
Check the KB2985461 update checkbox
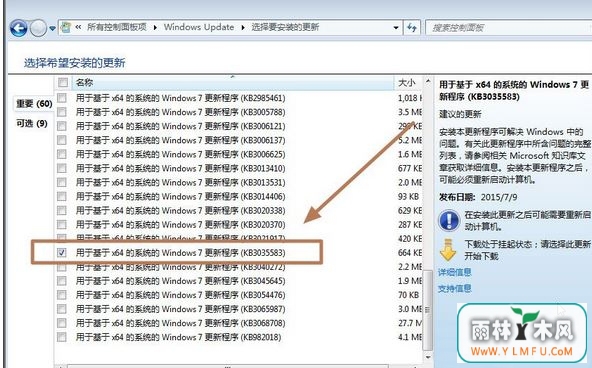pos(62,98)
